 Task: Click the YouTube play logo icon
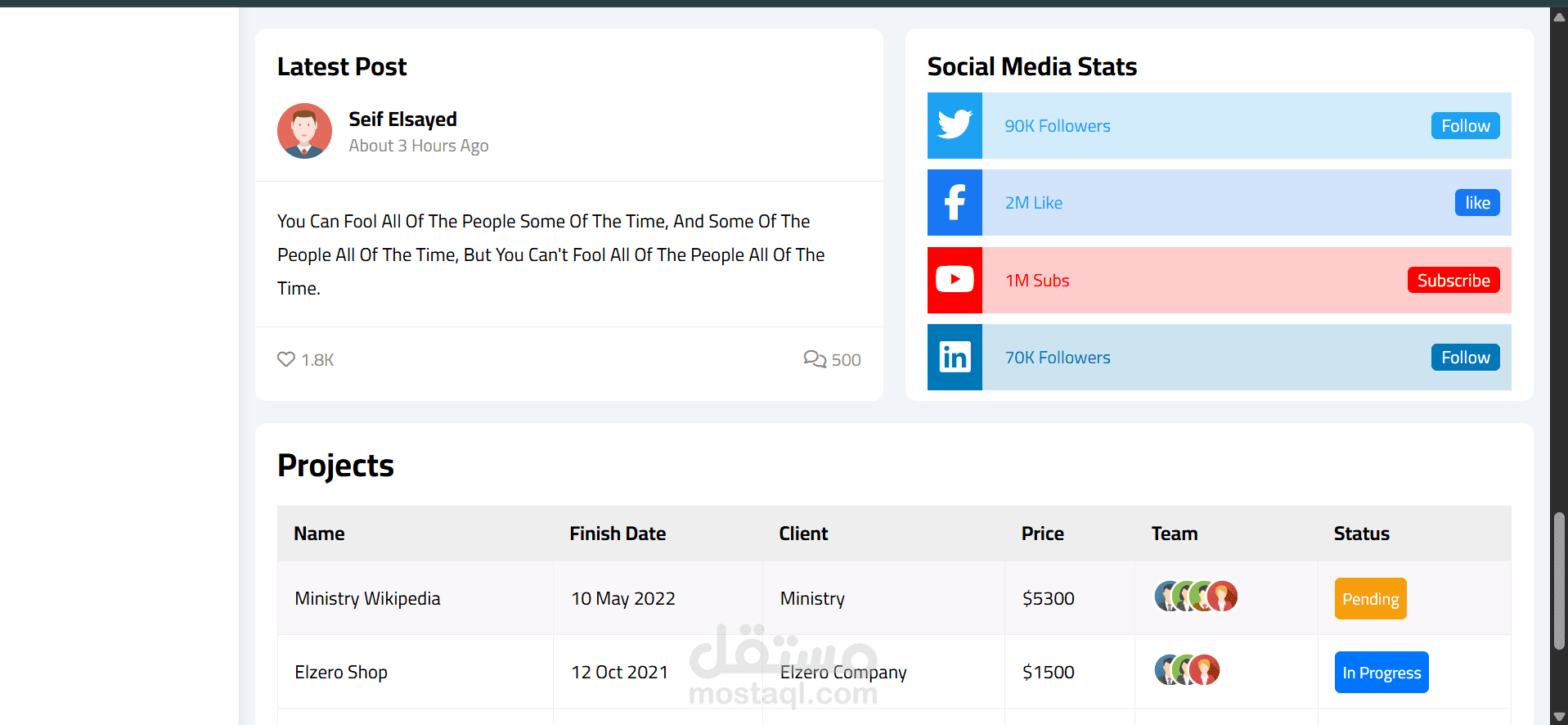955,280
